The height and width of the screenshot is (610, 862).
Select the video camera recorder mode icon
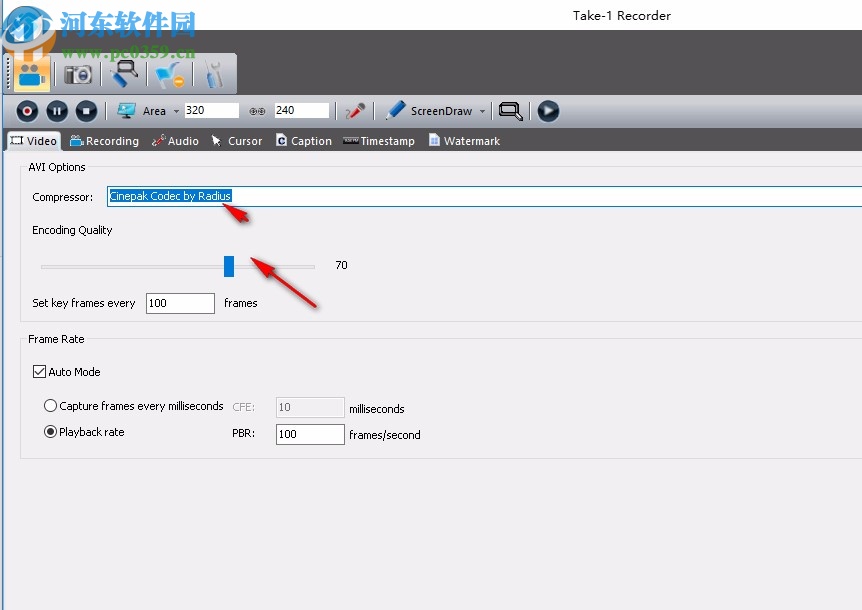(32, 74)
